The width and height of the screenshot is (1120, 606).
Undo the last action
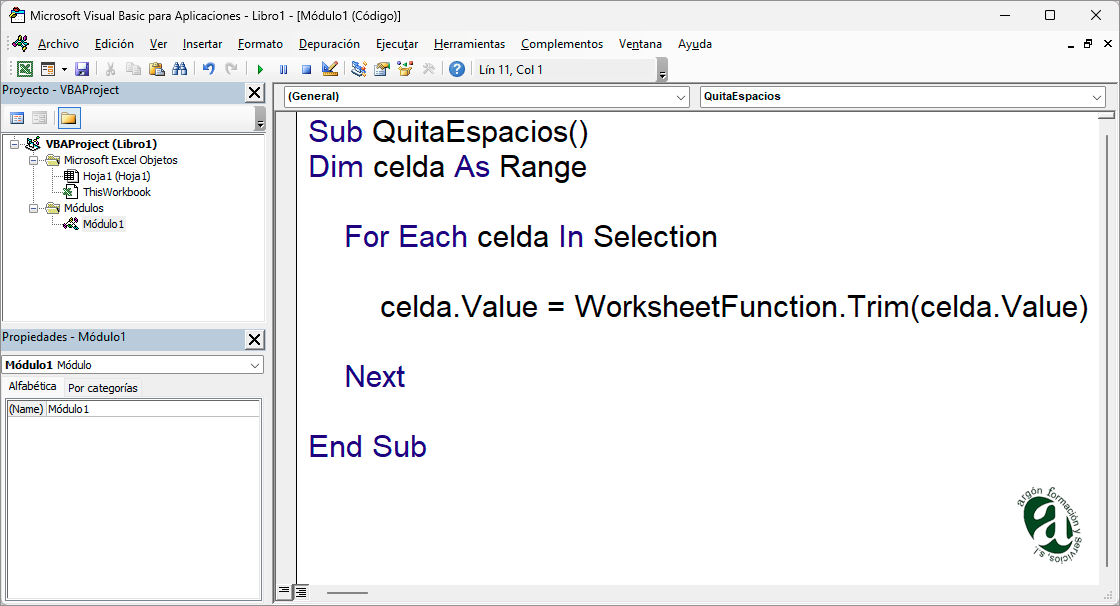[209, 69]
